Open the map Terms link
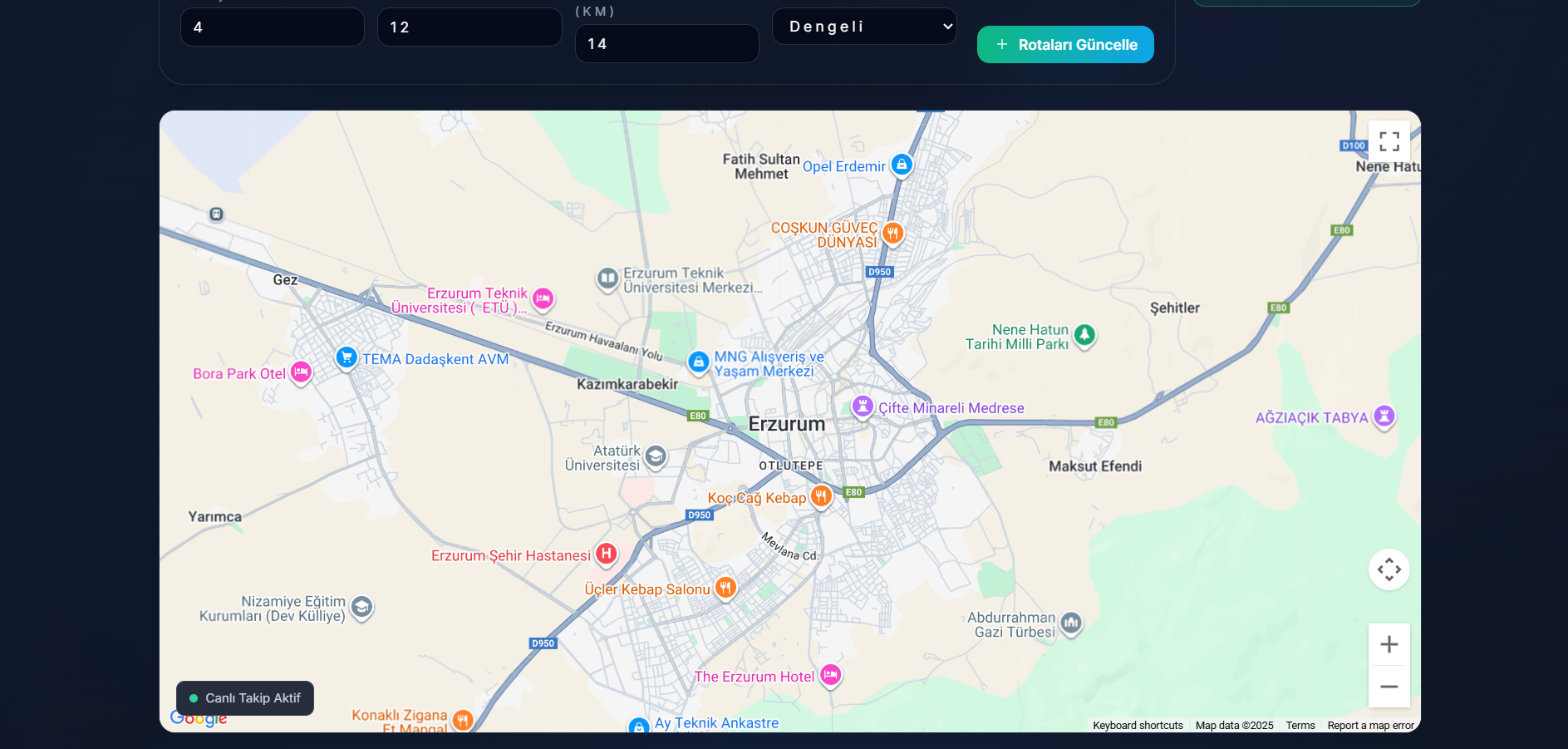The height and width of the screenshot is (749, 1568). [x=1300, y=726]
